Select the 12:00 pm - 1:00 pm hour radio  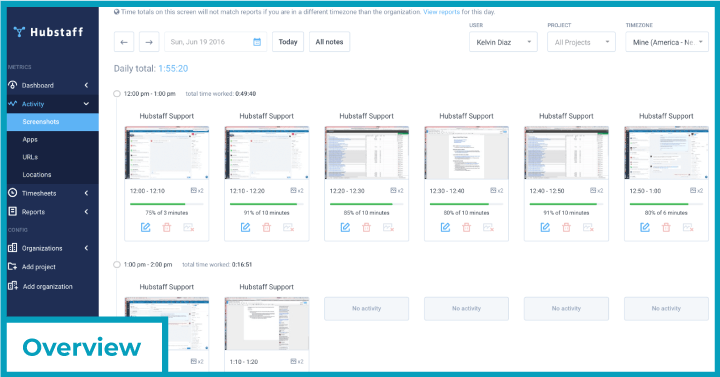(x=117, y=94)
